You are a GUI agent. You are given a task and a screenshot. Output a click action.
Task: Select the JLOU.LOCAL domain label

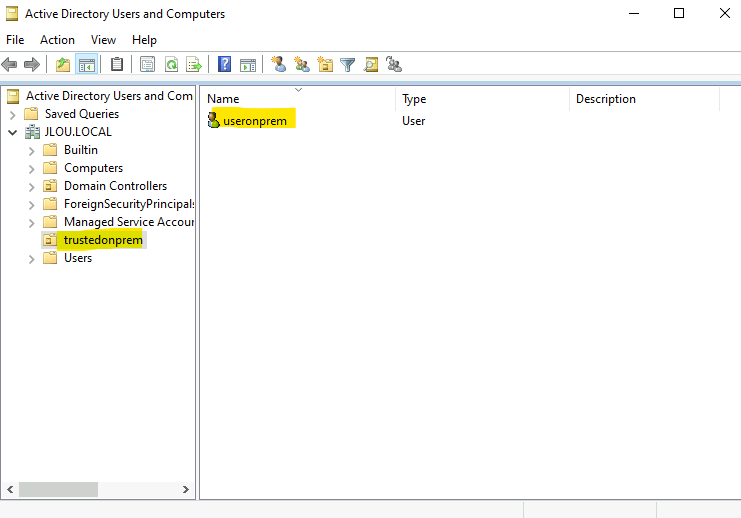tap(78, 132)
